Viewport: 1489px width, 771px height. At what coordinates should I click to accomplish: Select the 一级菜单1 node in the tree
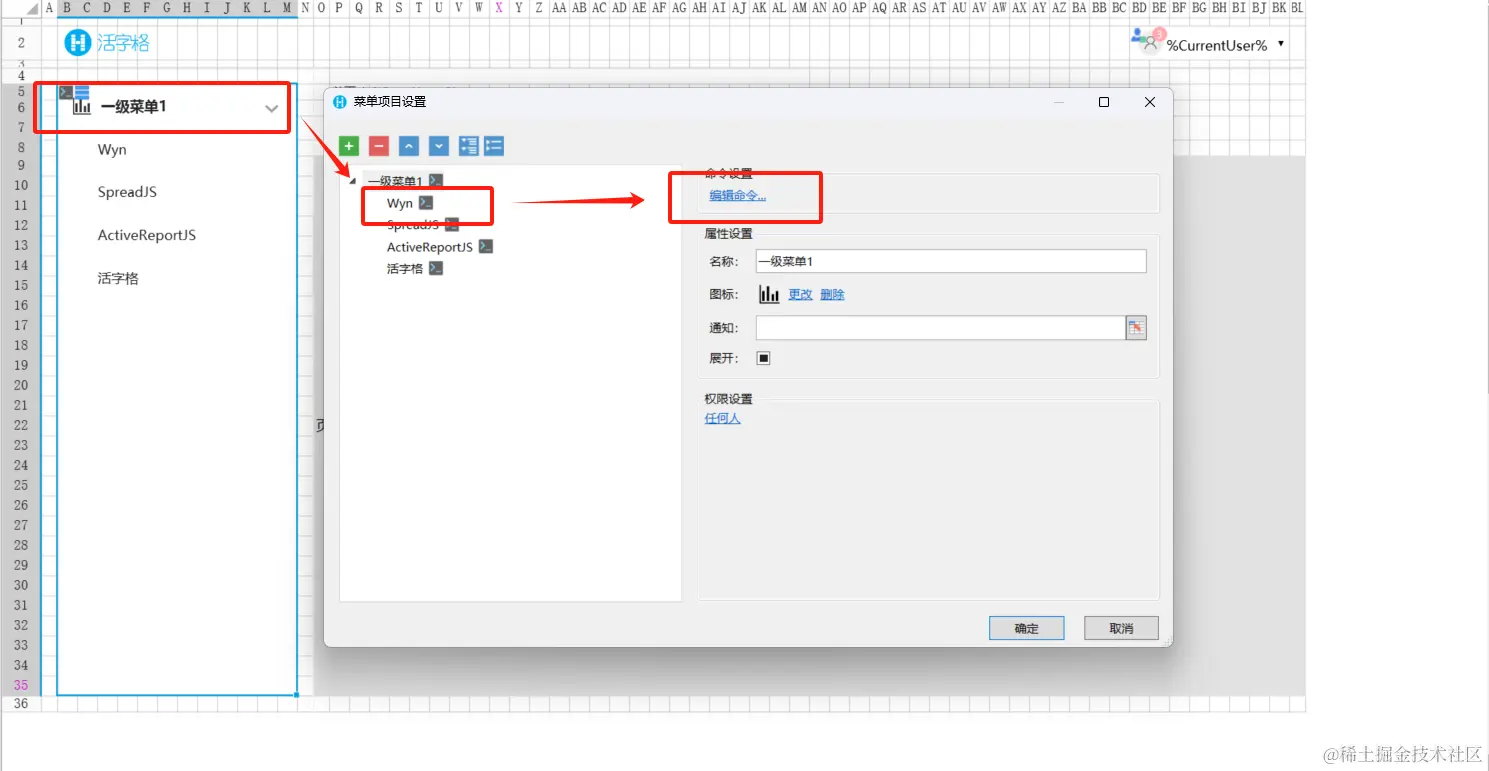click(x=395, y=181)
